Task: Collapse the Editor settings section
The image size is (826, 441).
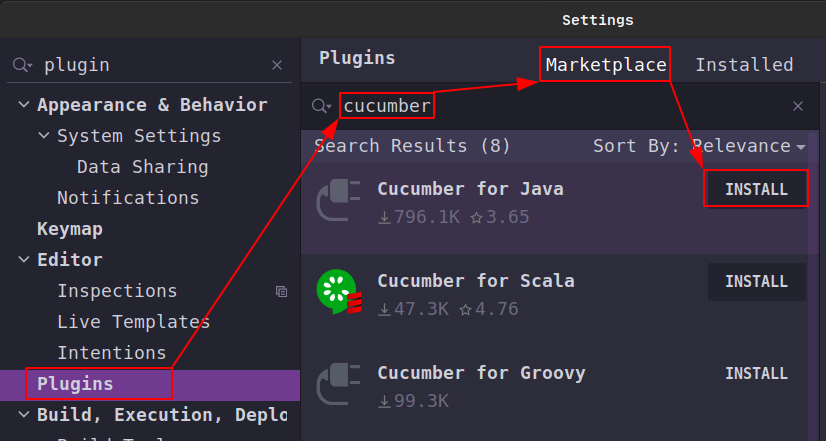Action: click(x=23, y=260)
